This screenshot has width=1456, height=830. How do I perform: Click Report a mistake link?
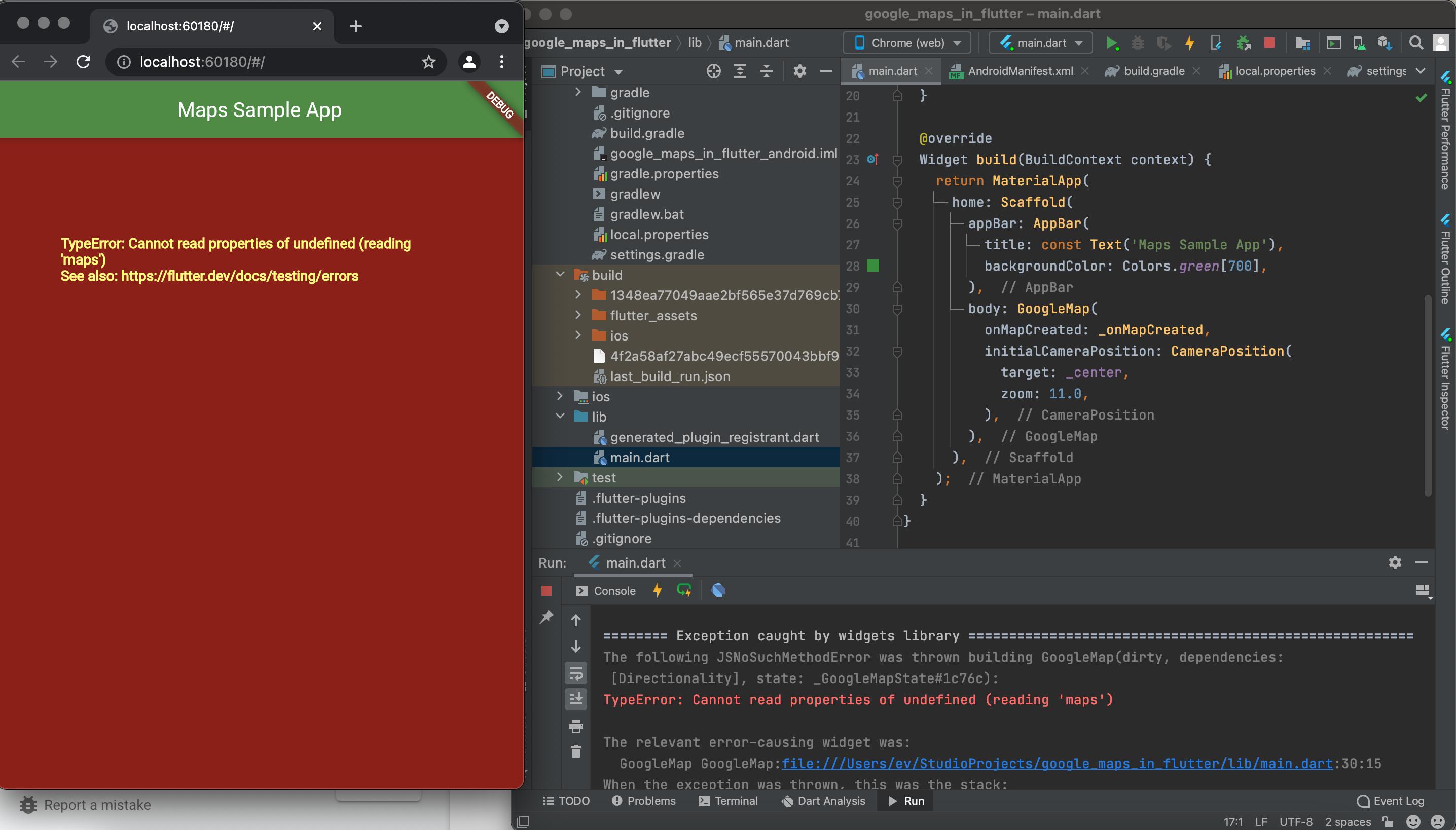(86, 805)
